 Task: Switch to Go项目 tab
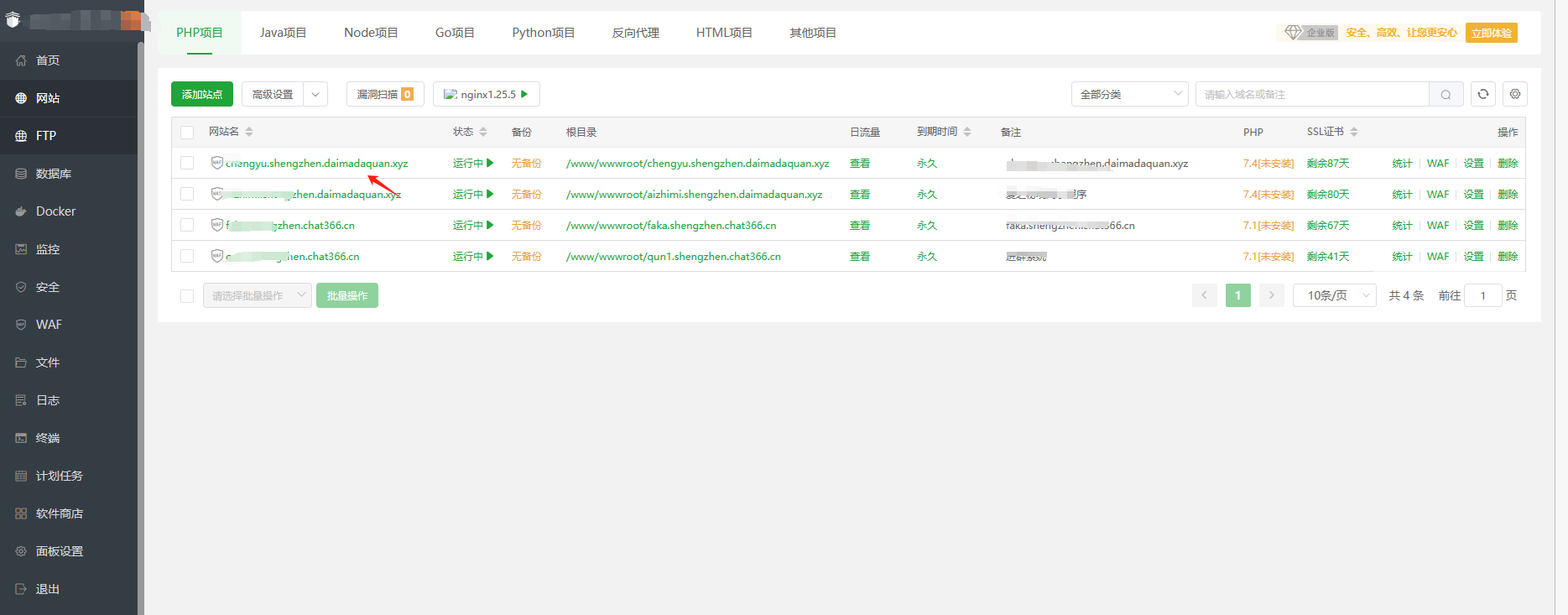point(455,33)
